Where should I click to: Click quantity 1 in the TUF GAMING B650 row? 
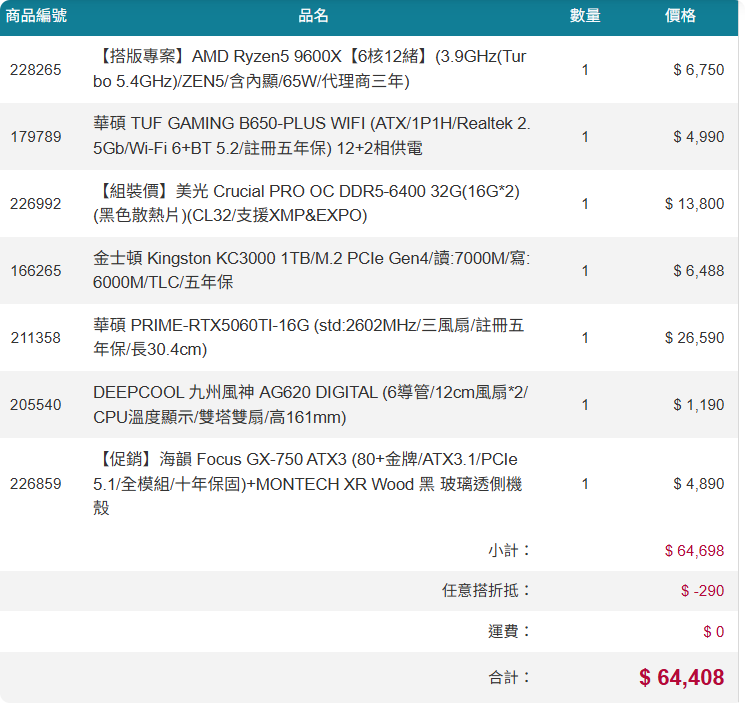[585, 137]
